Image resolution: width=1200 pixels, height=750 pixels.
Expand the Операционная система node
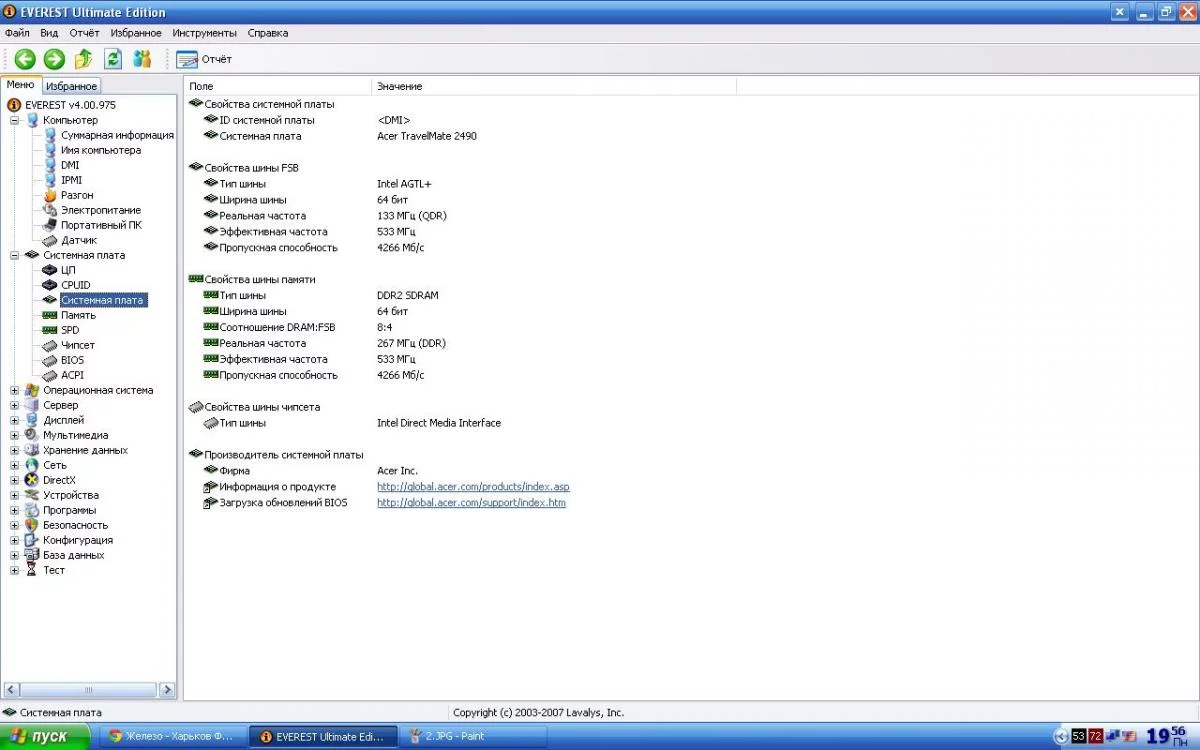tap(15, 390)
